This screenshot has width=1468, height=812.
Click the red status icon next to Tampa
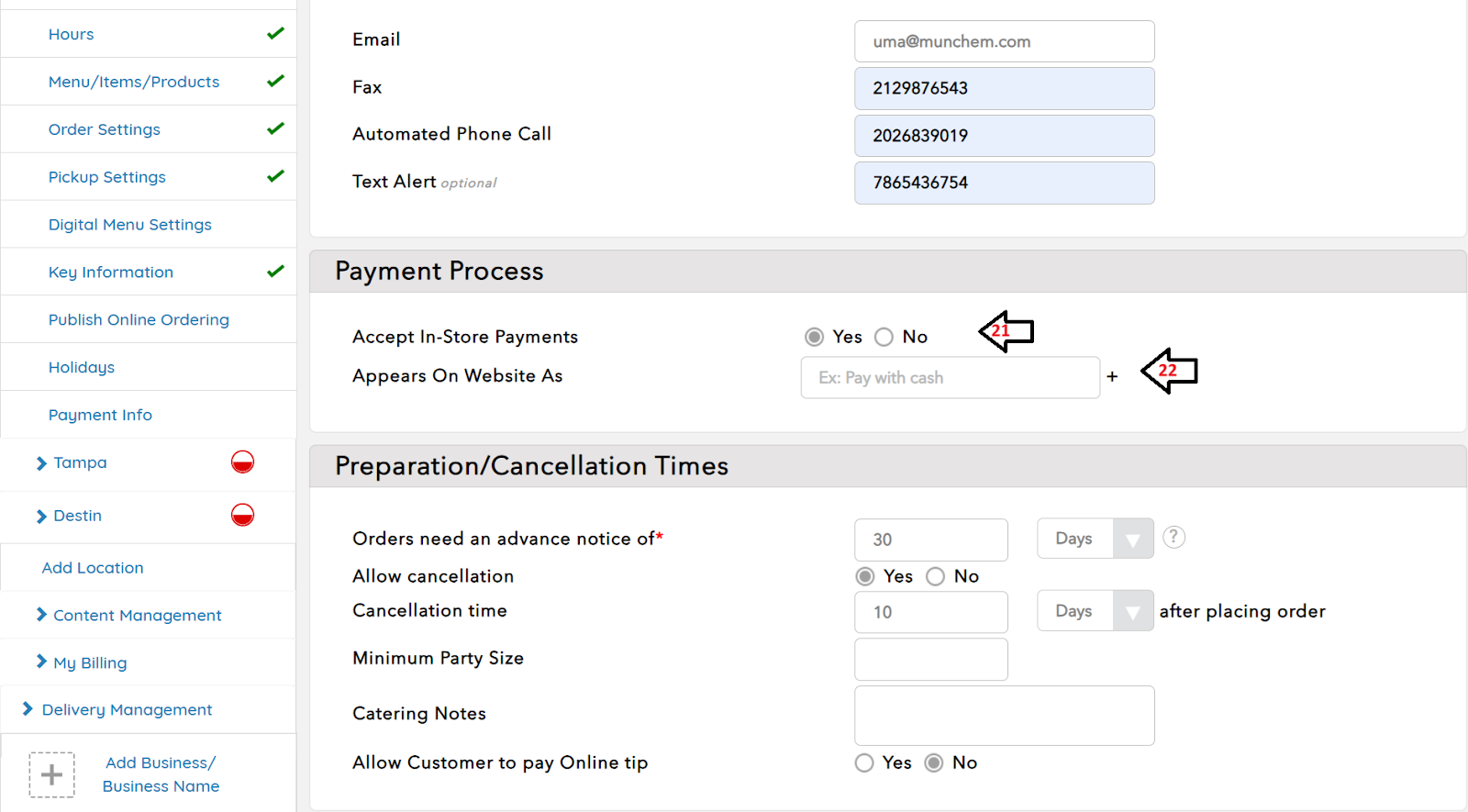pyautogui.click(x=242, y=462)
